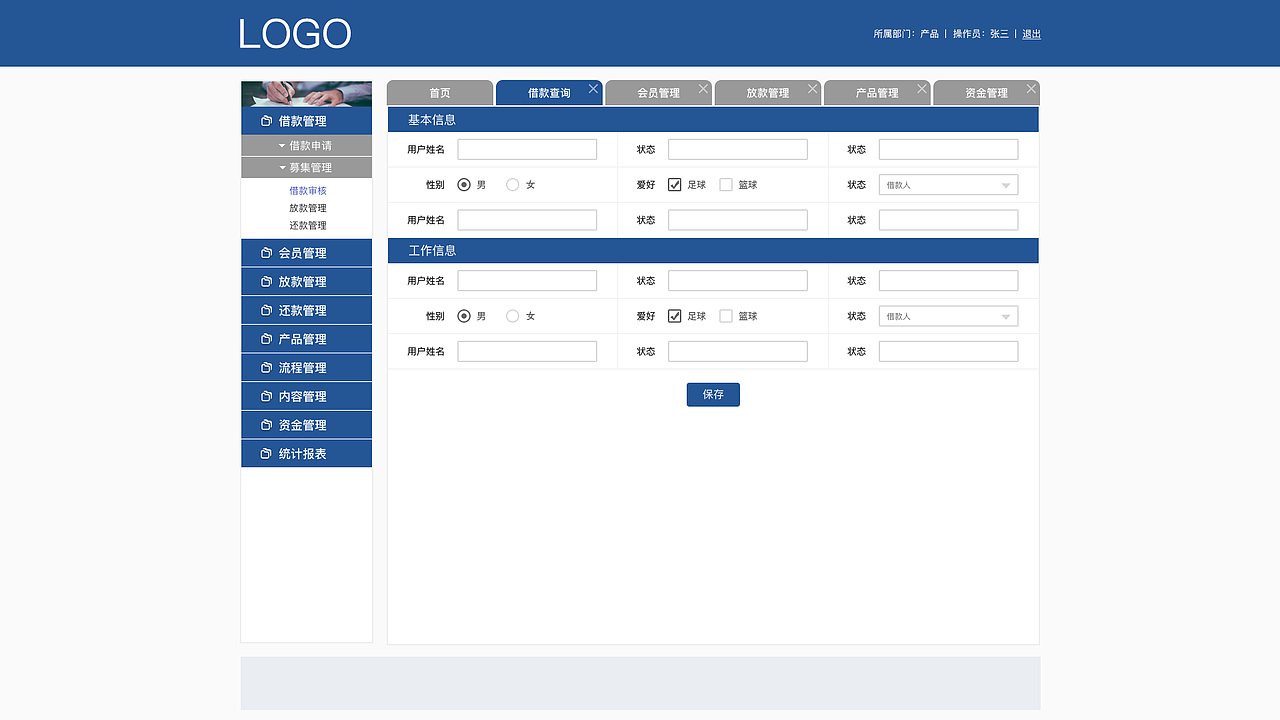Viewport: 1280px width, 720px height.
Task: Click the 基本信息 section header
Action: click(x=713, y=120)
